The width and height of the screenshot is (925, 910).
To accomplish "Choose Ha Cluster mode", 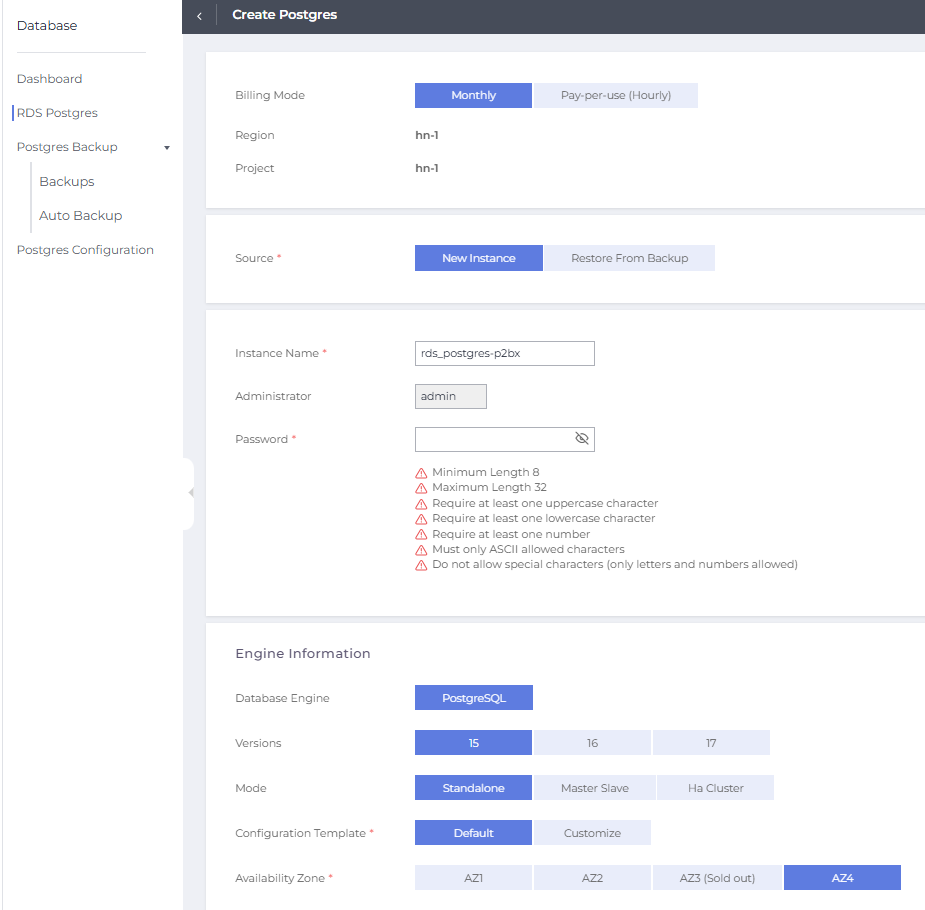I will click(x=715, y=788).
